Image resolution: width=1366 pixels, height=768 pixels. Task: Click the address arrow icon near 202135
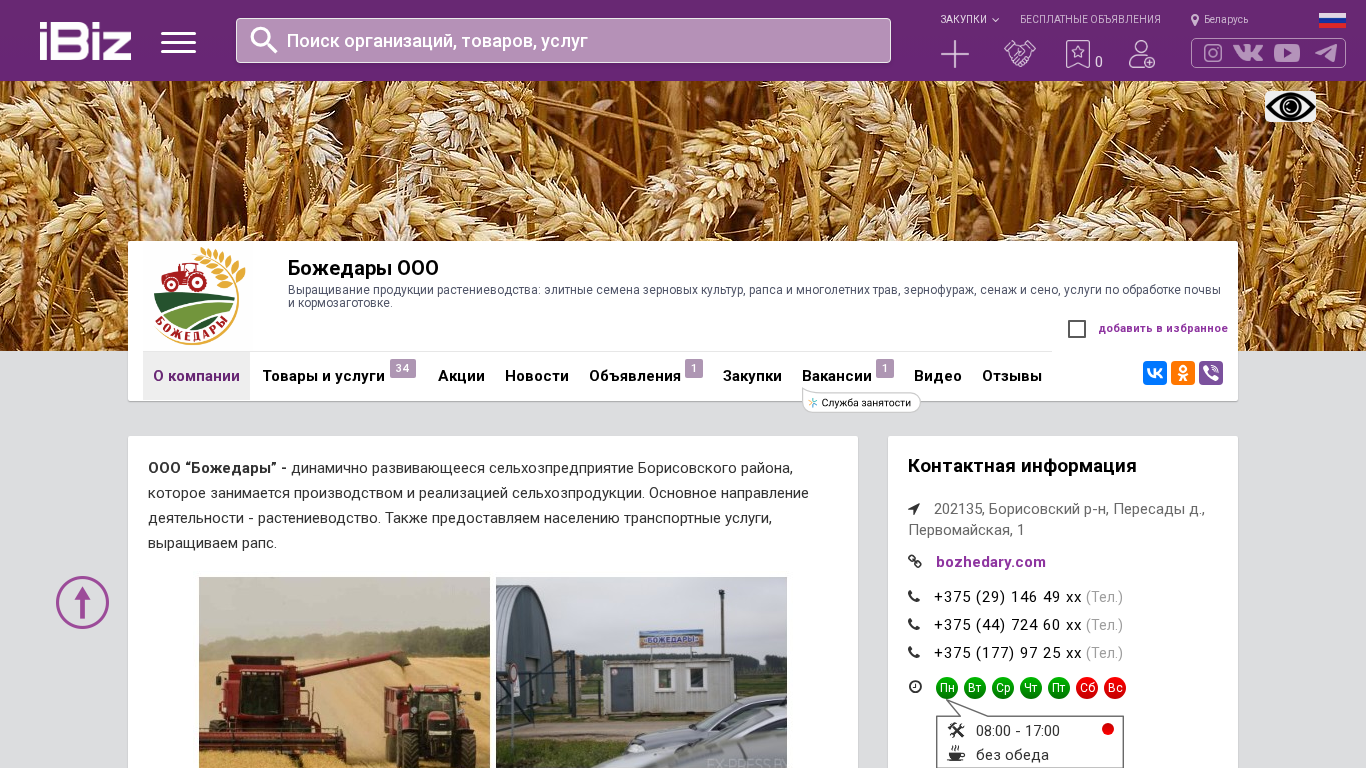(914, 509)
